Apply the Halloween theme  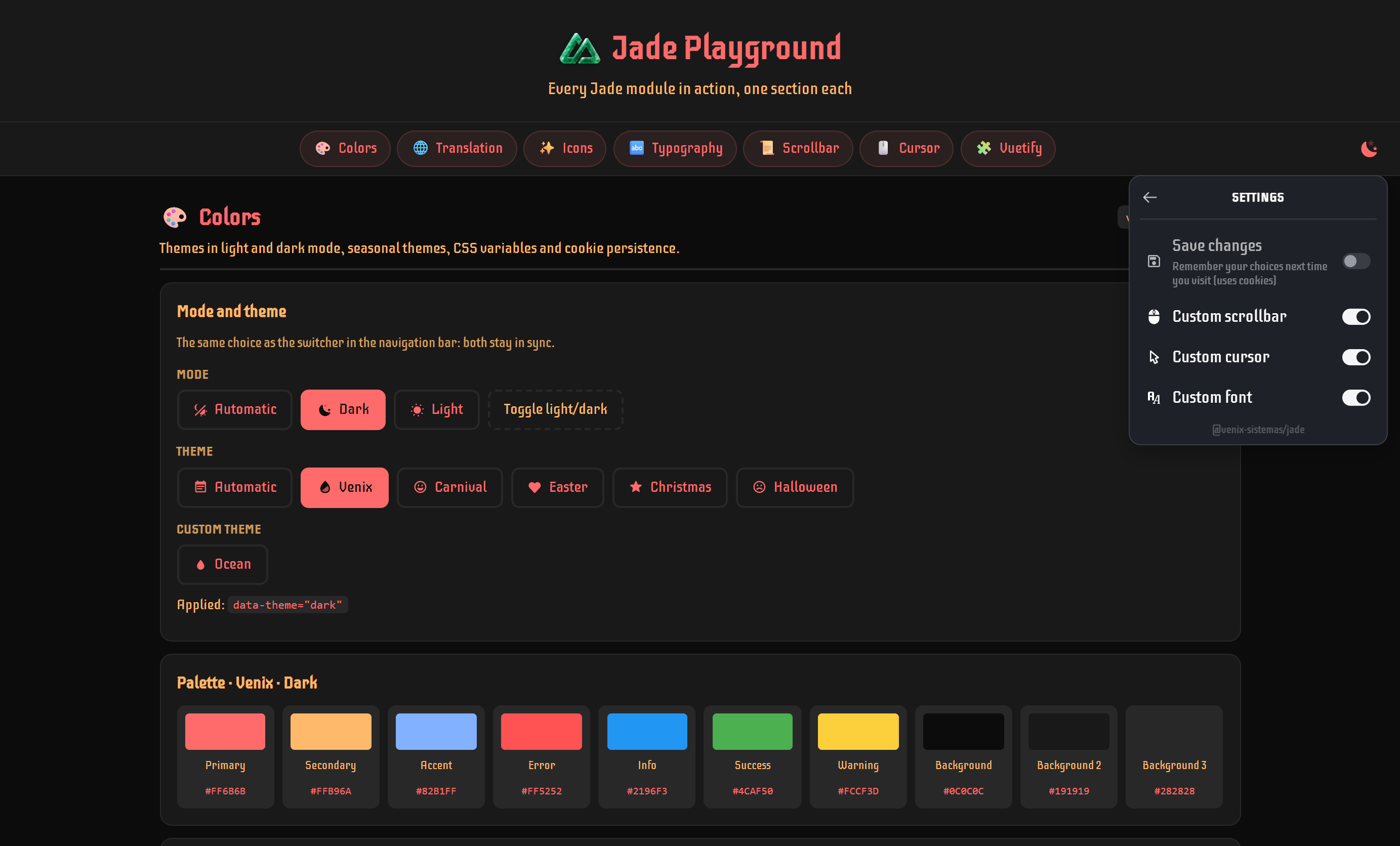pos(795,487)
